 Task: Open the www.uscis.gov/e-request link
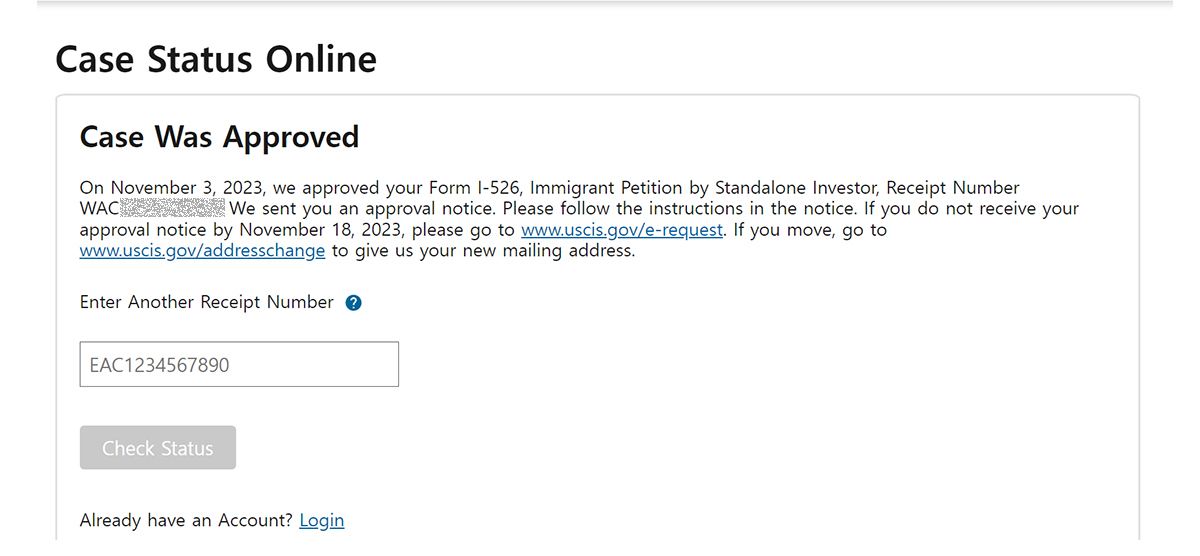[x=622, y=230]
